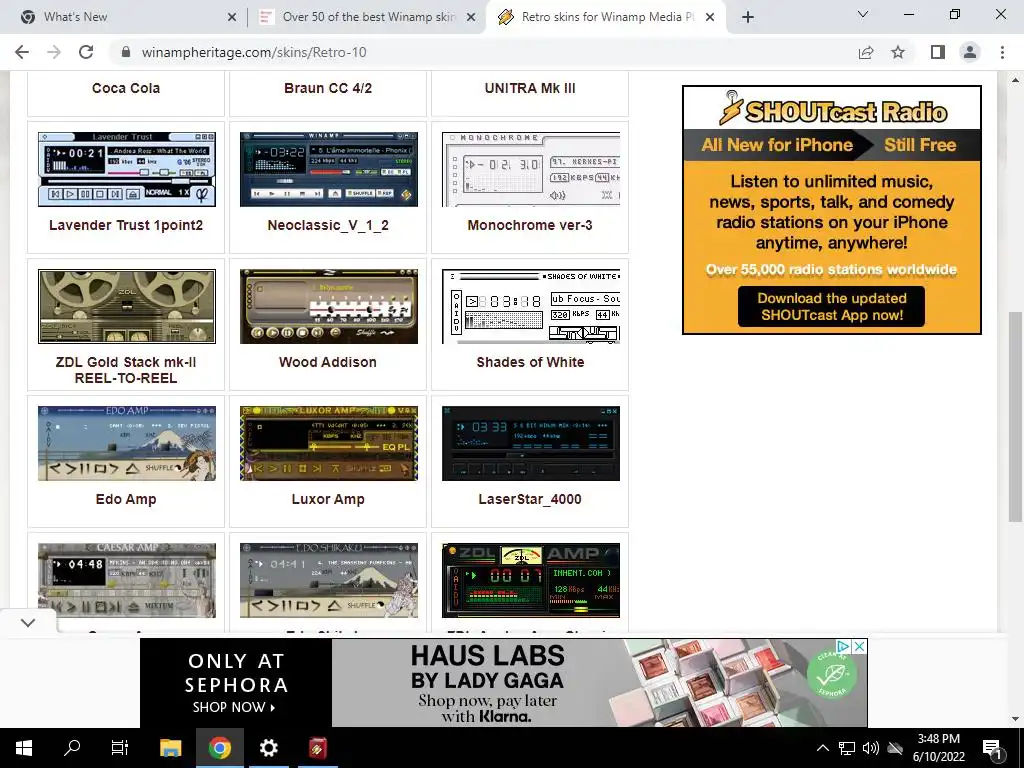
Task: Bookmark this page with star
Action: pyautogui.click(x=898, y=52)
